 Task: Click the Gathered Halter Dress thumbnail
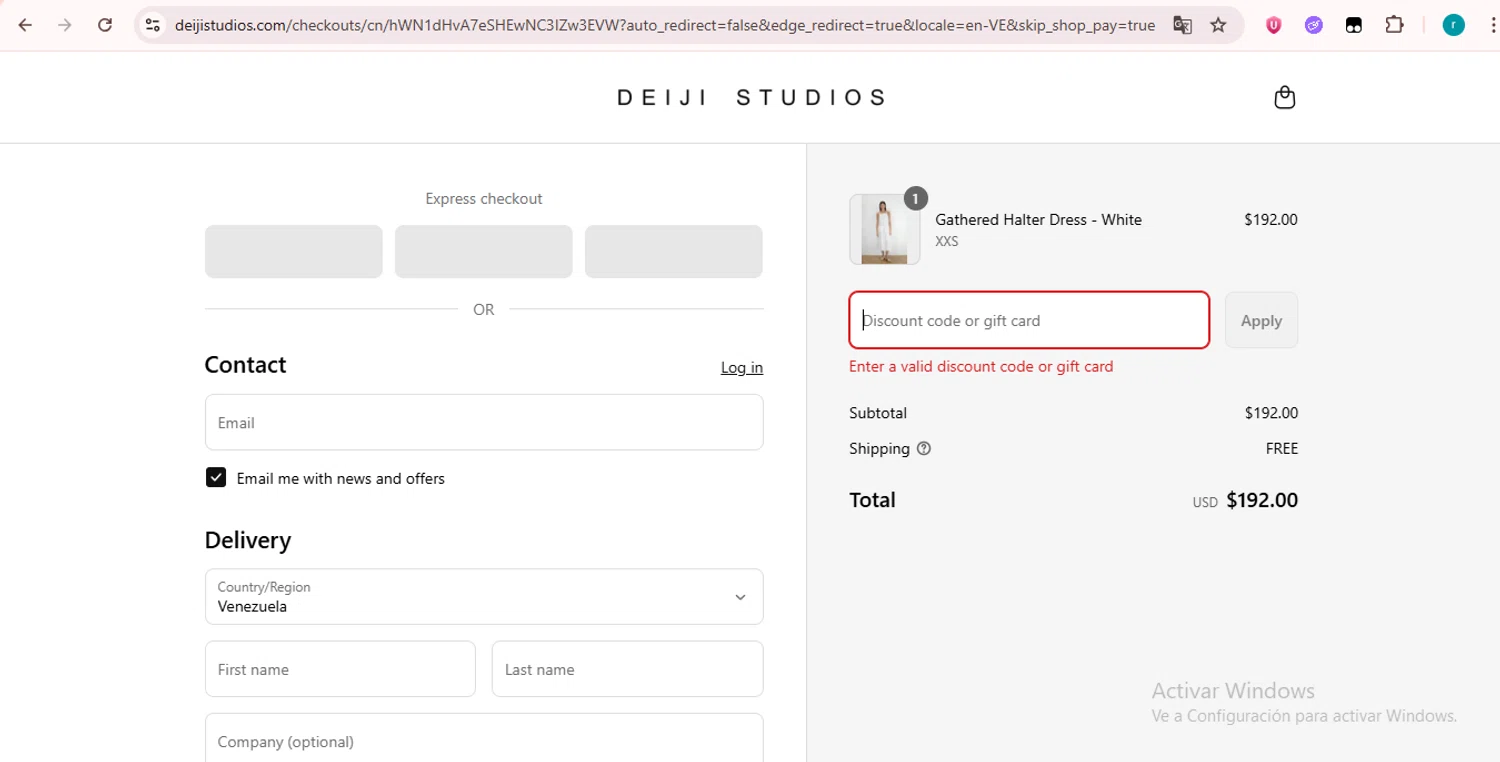pos(884,229)
